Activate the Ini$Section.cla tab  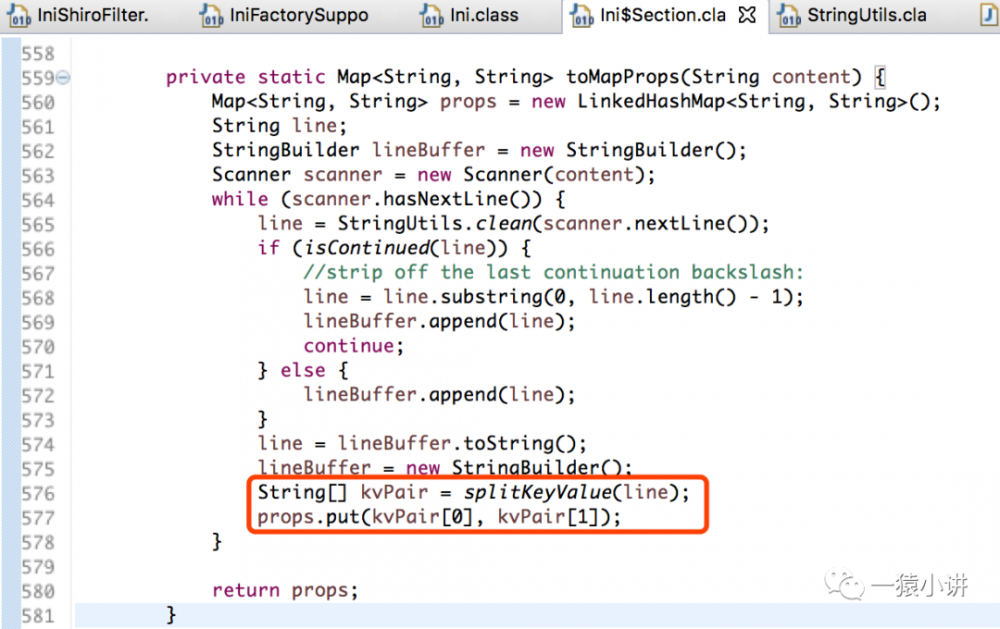[x=662, y=15]
